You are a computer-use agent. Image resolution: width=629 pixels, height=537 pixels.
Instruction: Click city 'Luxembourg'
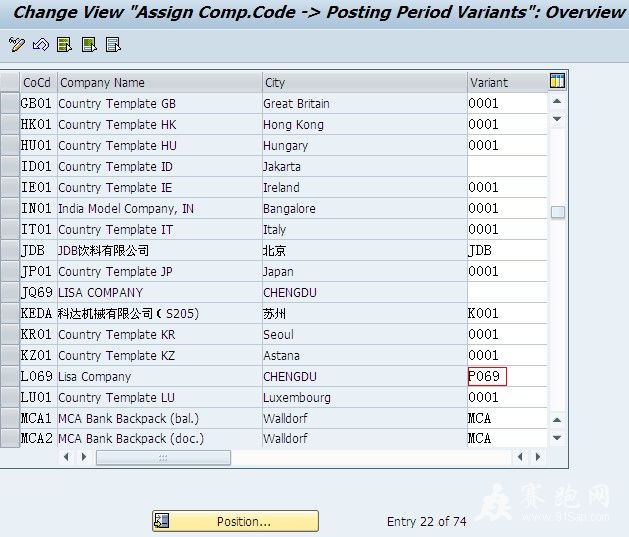pos(297,397)
